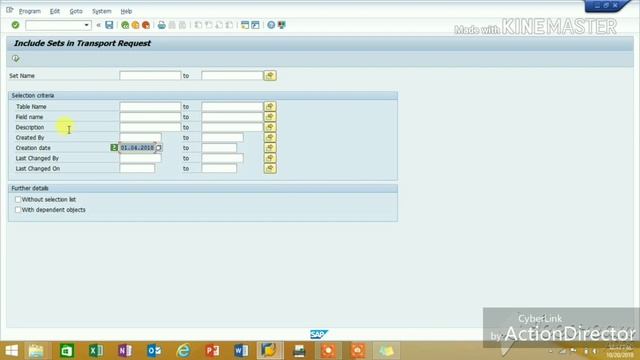Open Excel from the taskbar
This screenshot has height=360, width=640.
(x=96, y=351)
